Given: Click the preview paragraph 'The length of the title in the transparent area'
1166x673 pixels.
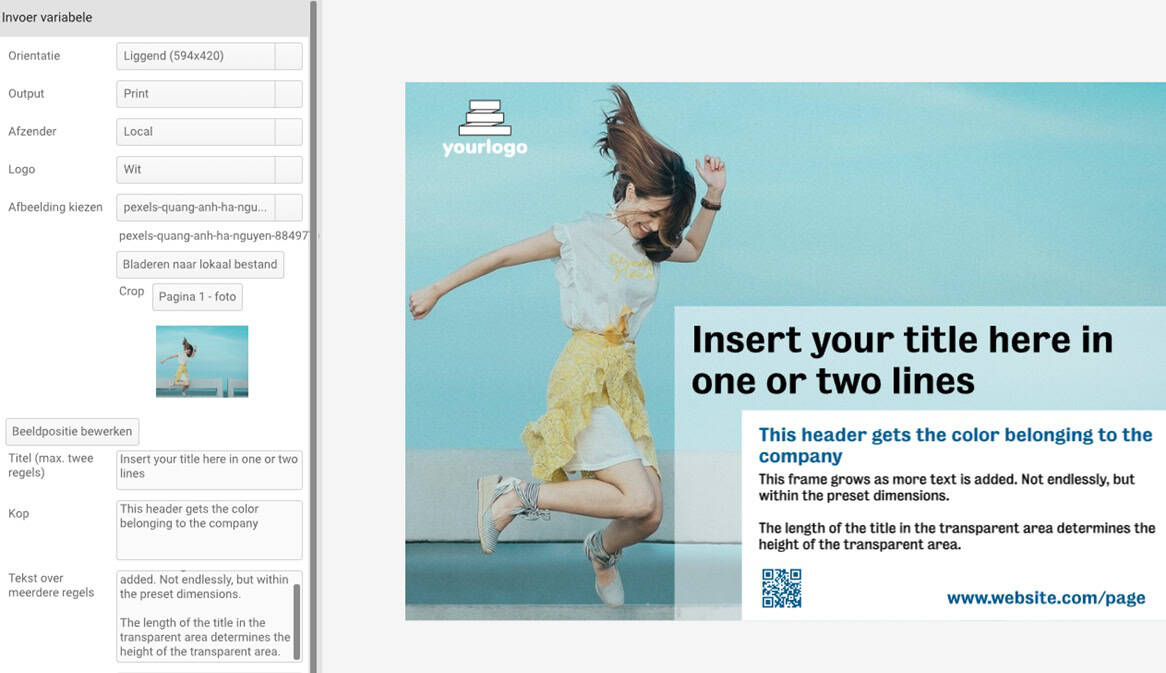Looking at the screenshot, I should click(x=957, y=536).
